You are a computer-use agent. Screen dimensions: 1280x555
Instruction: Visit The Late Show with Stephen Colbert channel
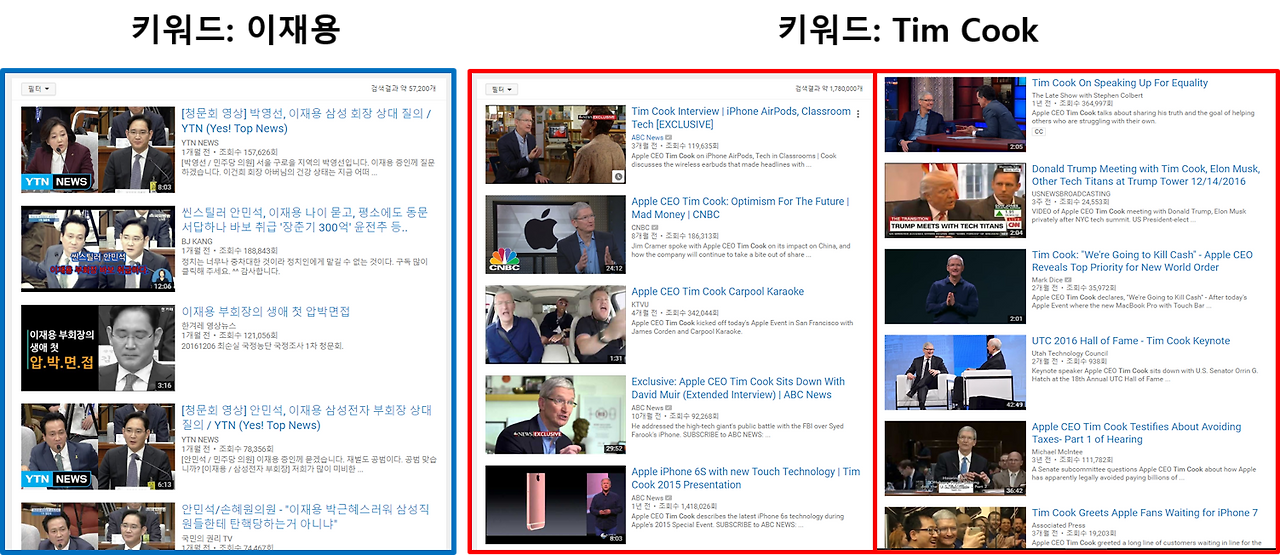(1087, 95)
